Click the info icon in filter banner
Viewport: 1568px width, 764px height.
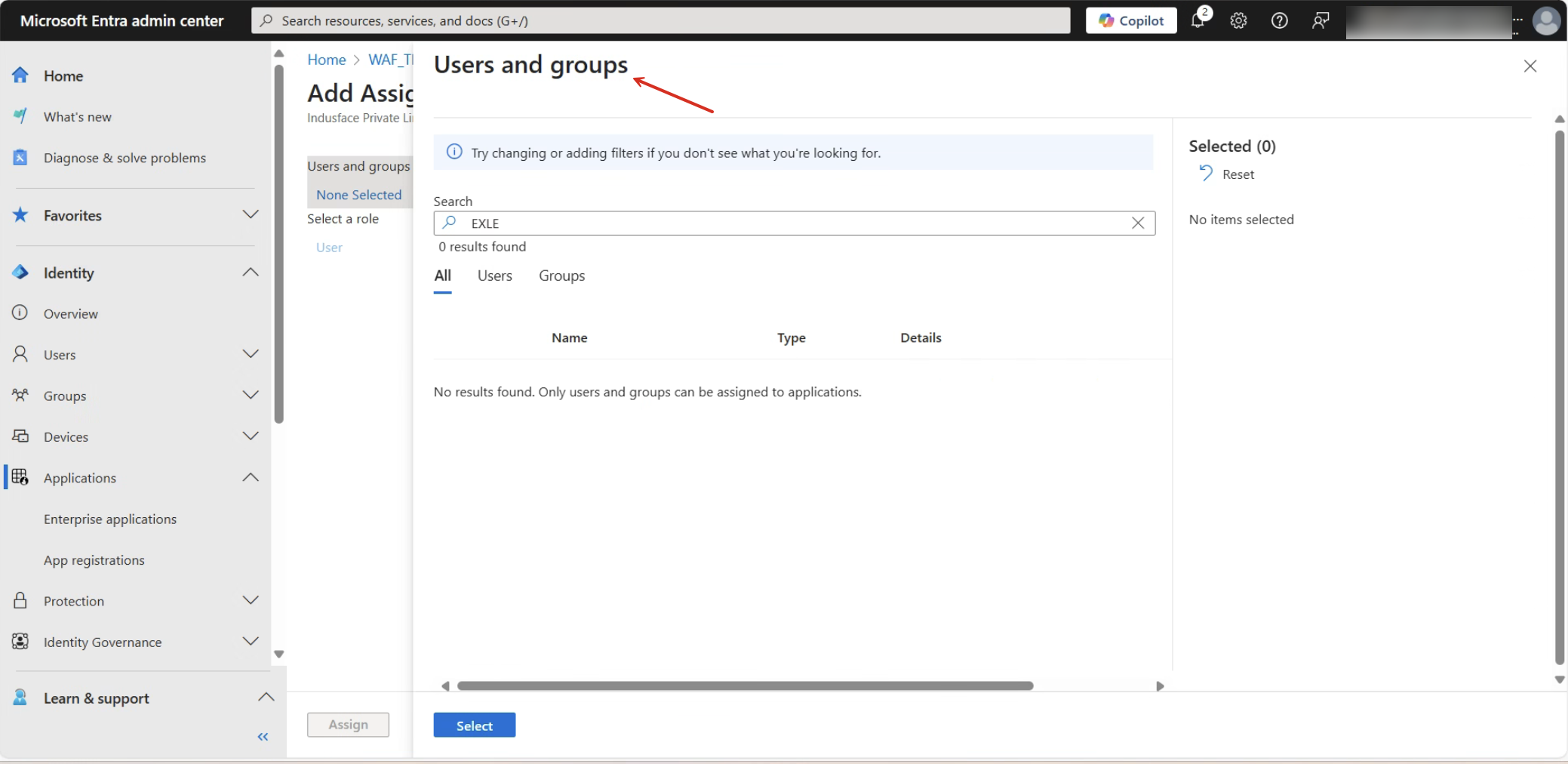[x=454, y=152]
